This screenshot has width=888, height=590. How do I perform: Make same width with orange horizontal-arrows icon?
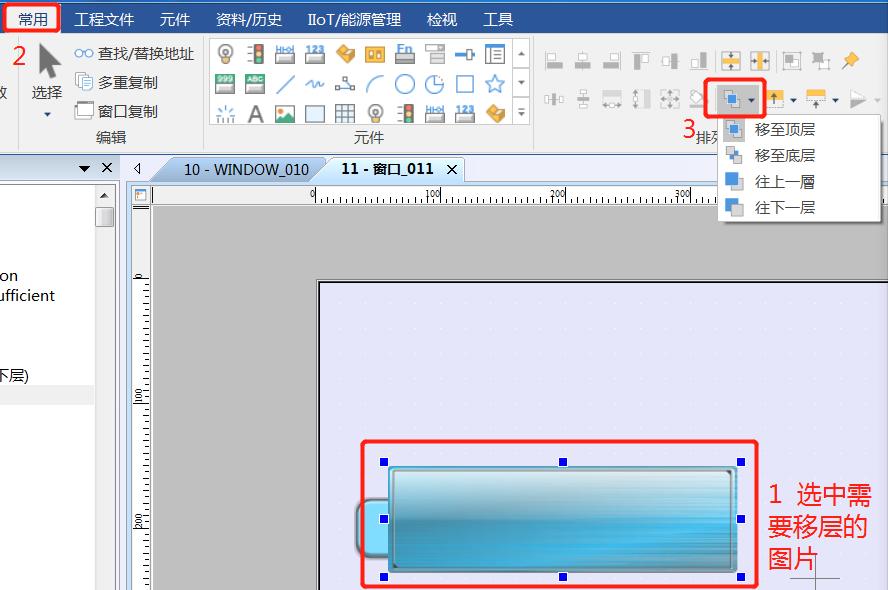[x=760, y=60]
